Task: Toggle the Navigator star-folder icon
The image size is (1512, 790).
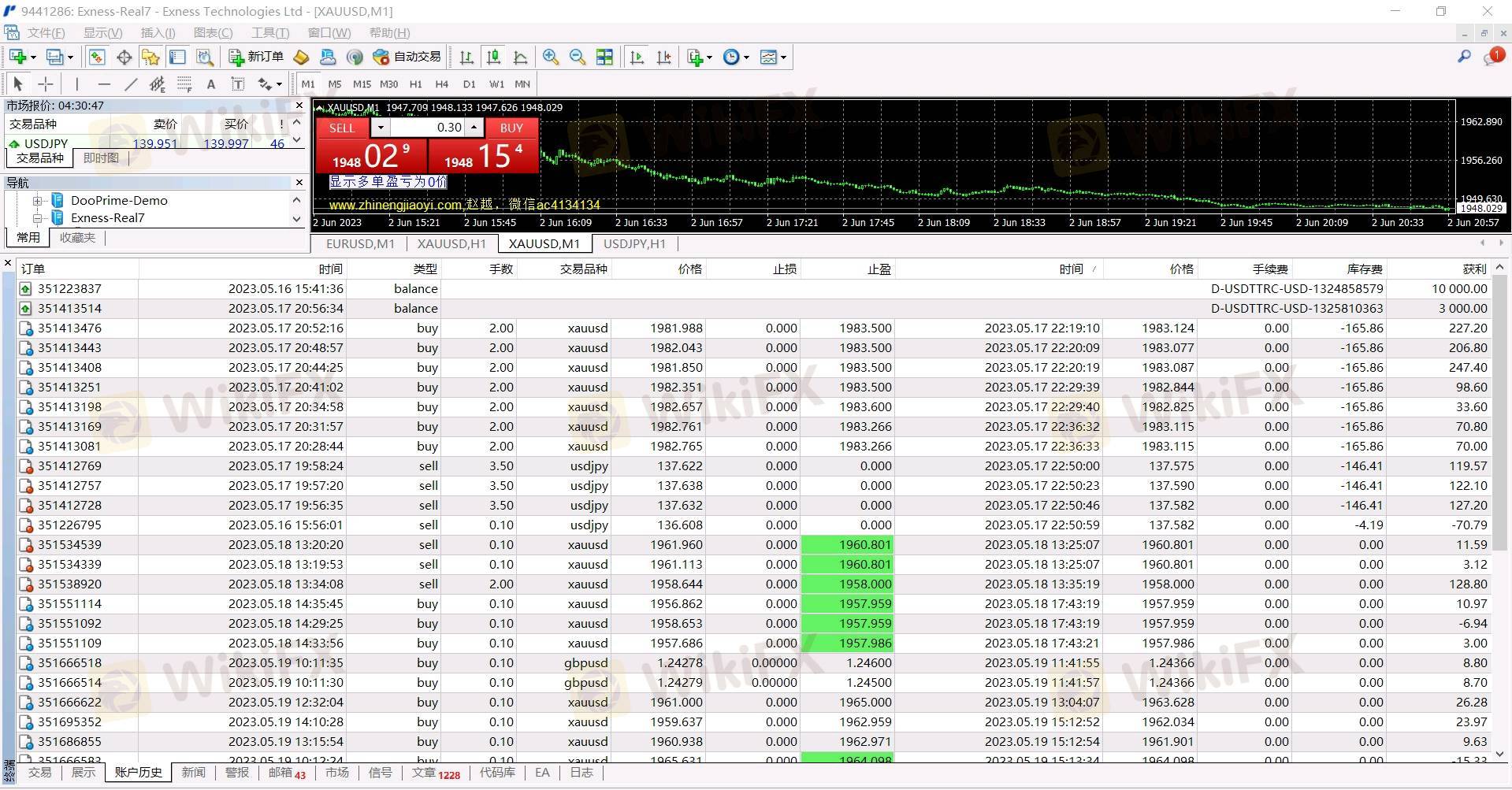Action: click(x=150, y=57)
